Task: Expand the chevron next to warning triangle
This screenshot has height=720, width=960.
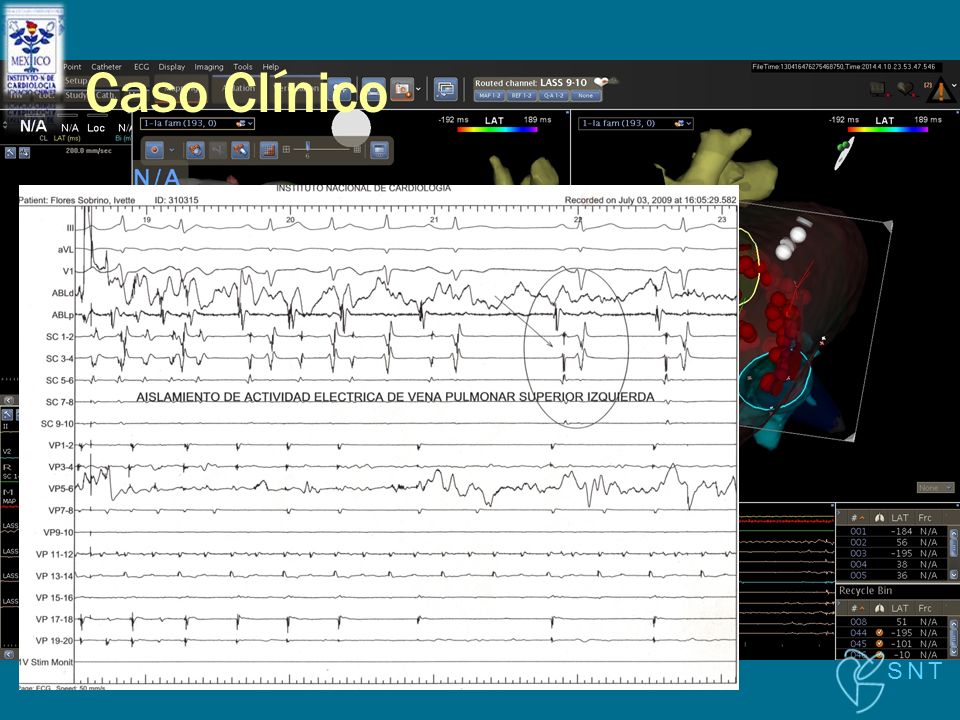Action: (x=954, y=85)
